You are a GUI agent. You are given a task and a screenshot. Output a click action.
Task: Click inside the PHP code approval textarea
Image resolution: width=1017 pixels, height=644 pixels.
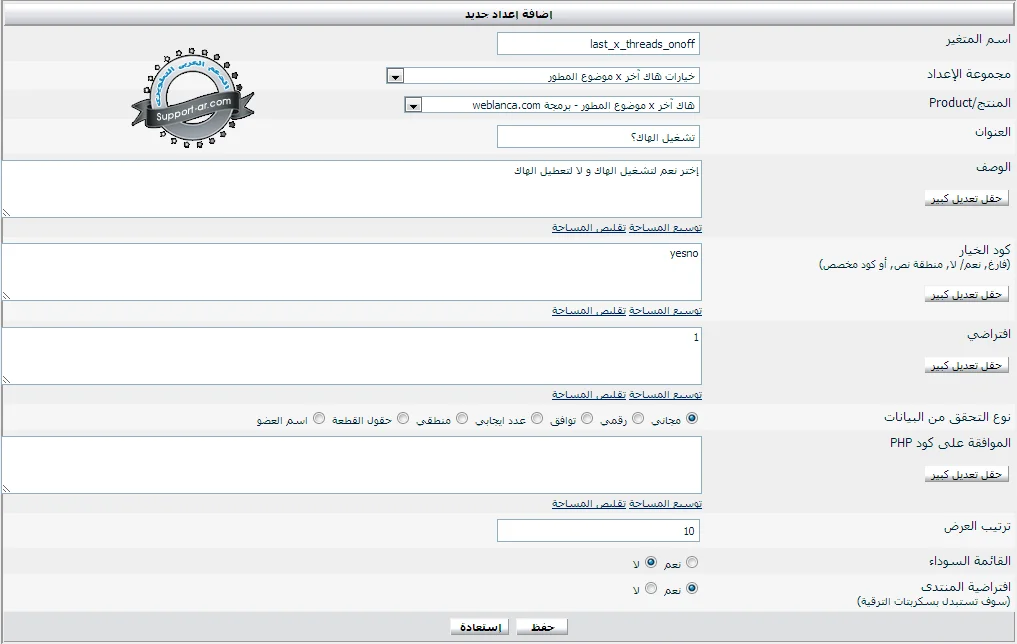(x=352, y=465)
